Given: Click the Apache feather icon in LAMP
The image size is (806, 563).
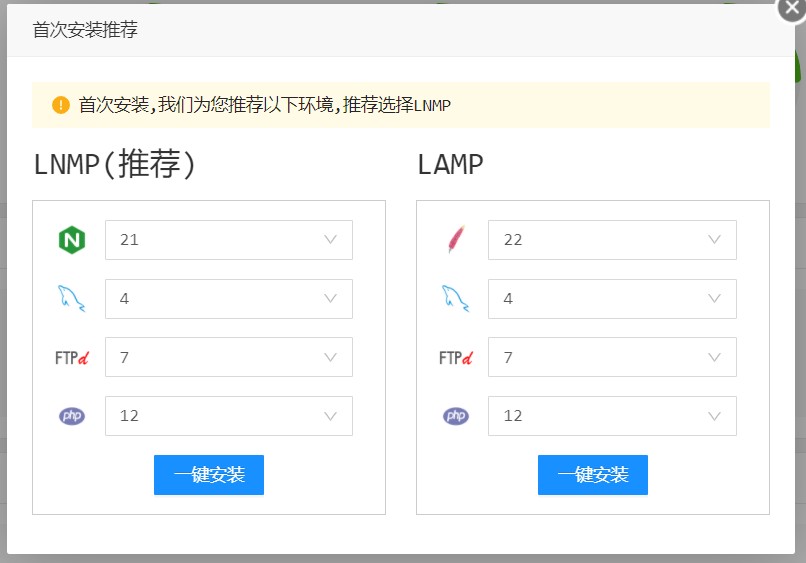Looking at the screenshot, I should tap(455, 240).
